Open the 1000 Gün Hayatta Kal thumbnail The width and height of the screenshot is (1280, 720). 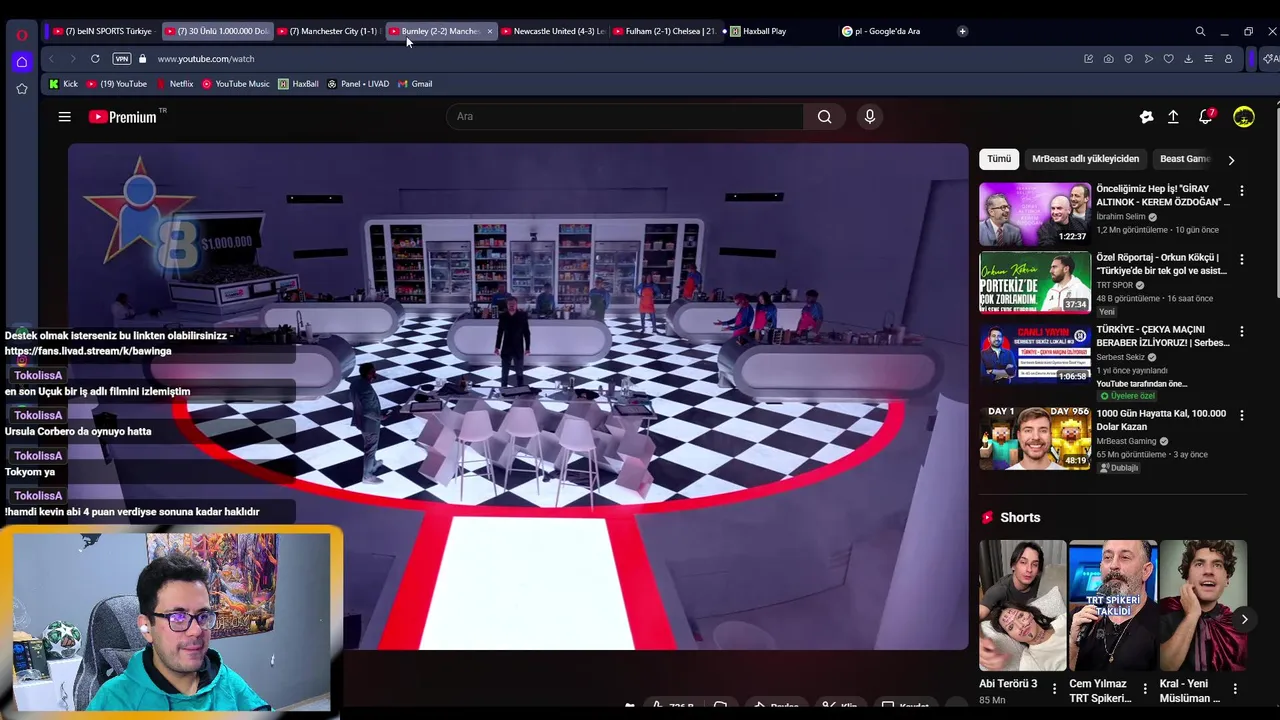pyautogui.click(x=1035, y=438)
